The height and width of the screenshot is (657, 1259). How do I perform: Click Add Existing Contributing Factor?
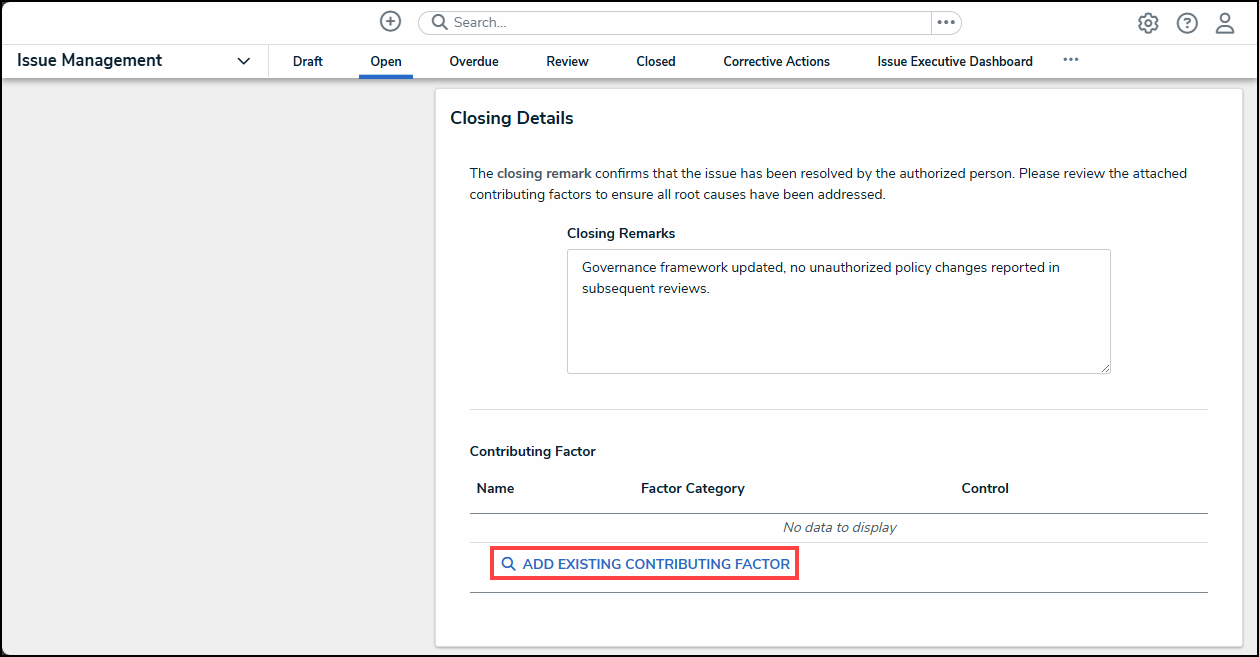click(x=644, y=563)
